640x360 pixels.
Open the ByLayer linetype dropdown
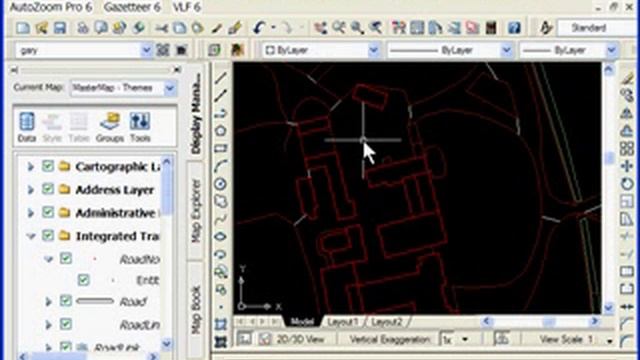(x=506, y=50)
